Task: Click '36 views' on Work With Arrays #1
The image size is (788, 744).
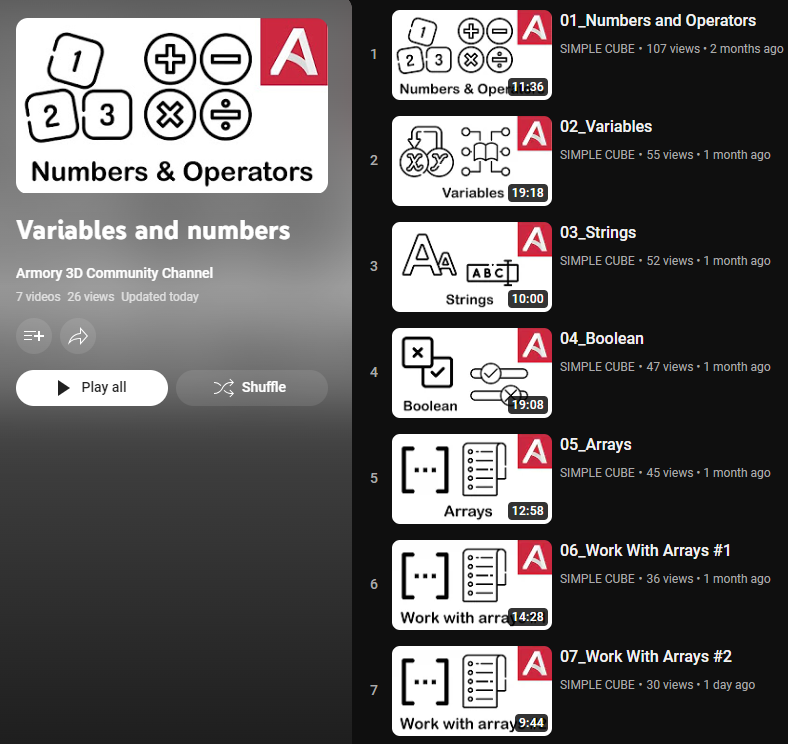Action: tap(669, 579)
